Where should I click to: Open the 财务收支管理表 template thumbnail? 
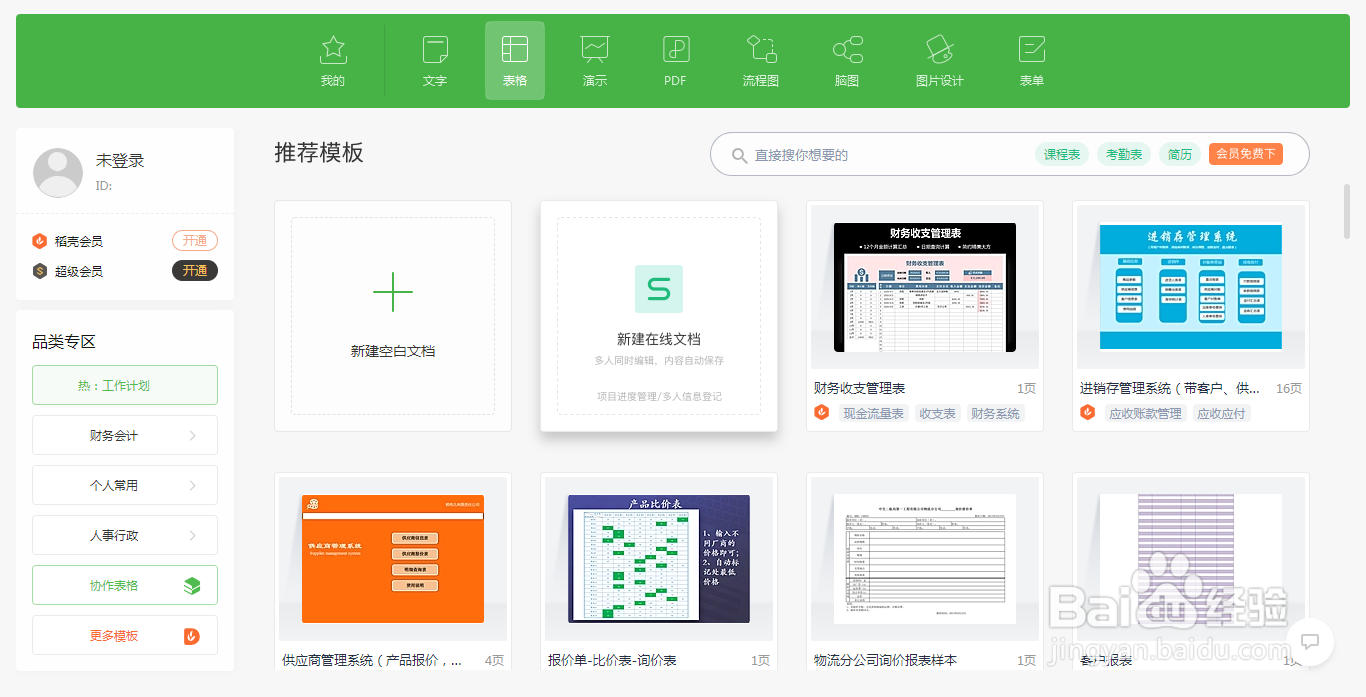click(x=924, y=288)
